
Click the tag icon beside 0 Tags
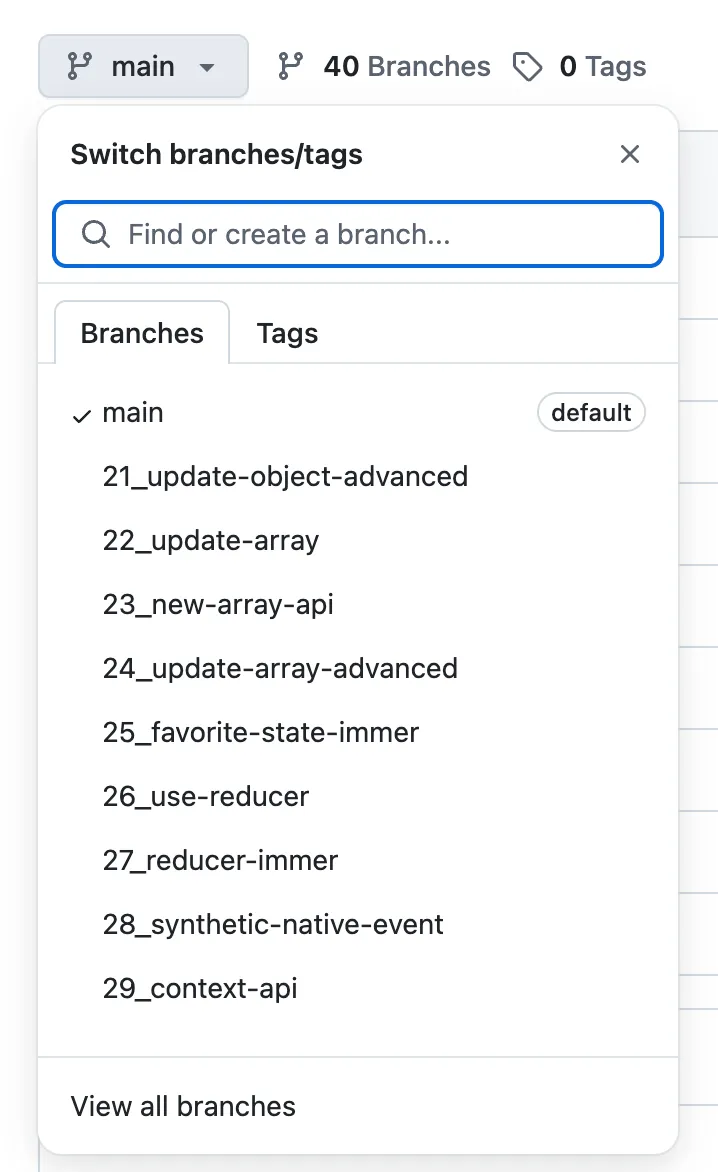click(x=527, y=67)
